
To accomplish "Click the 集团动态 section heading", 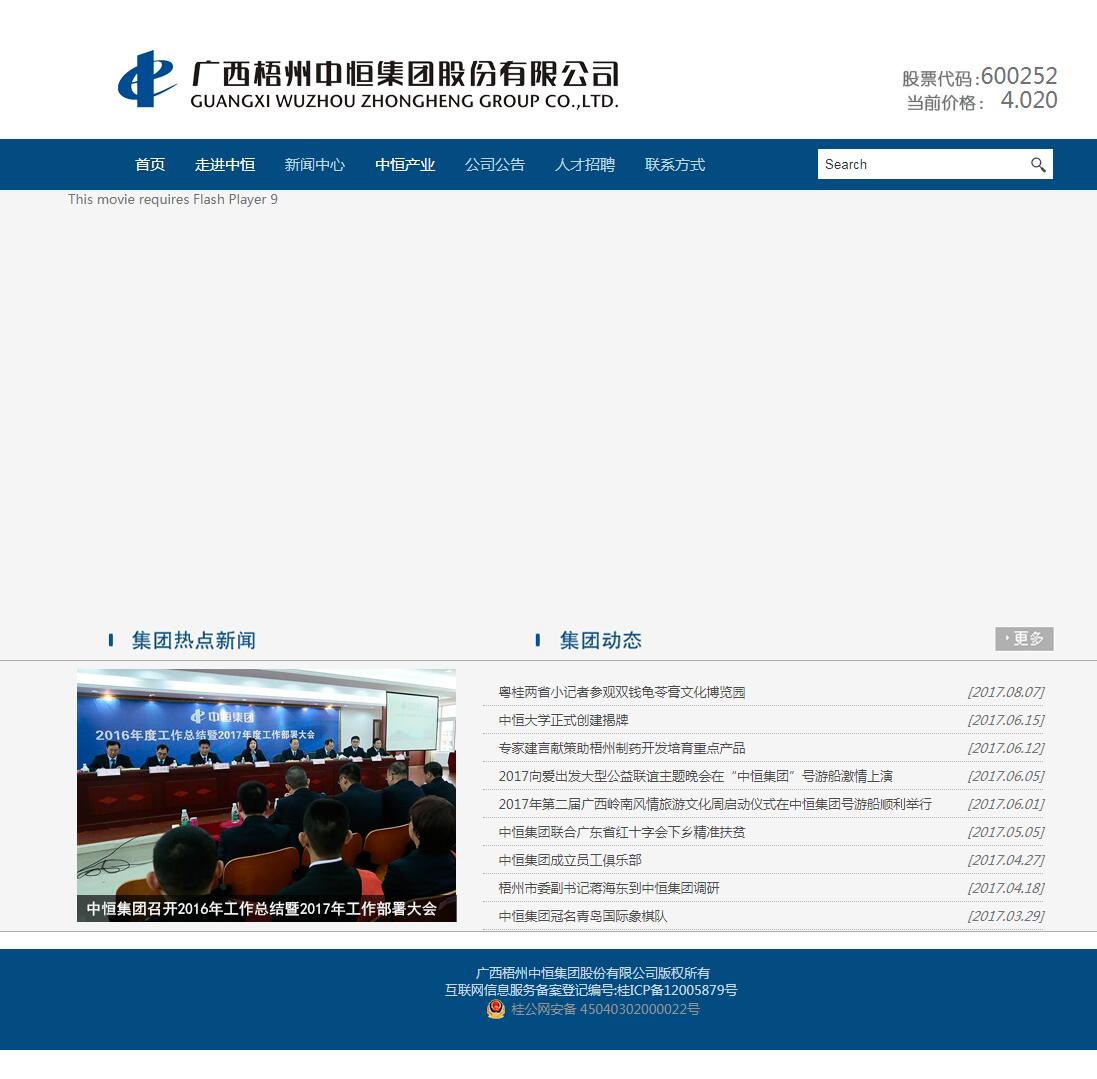I will point(600,640).
